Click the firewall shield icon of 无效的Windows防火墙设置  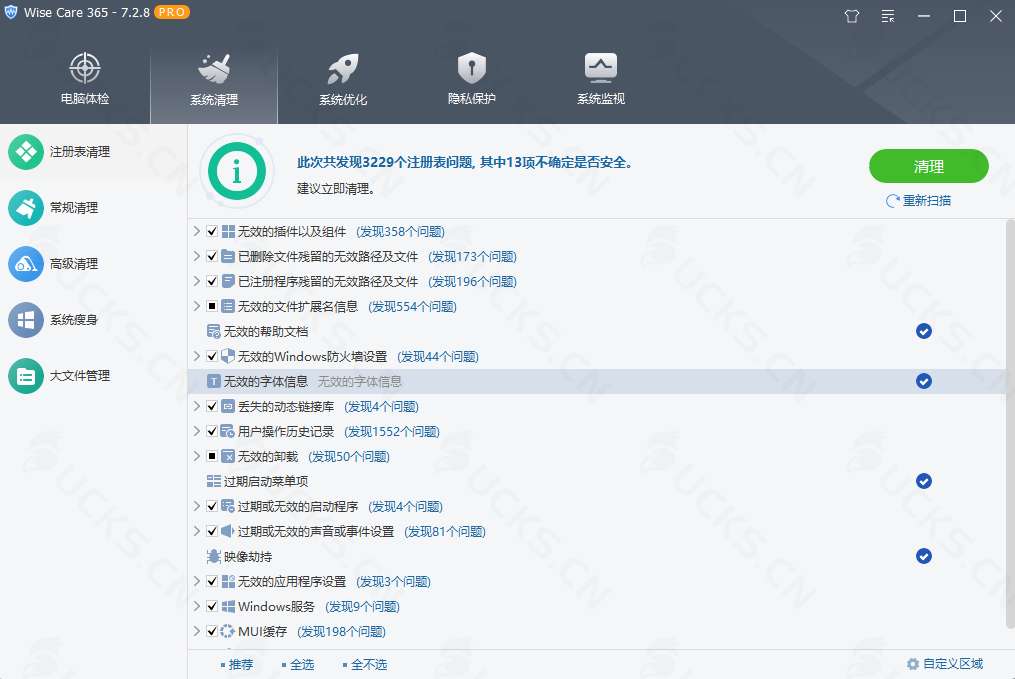(228, 356)
